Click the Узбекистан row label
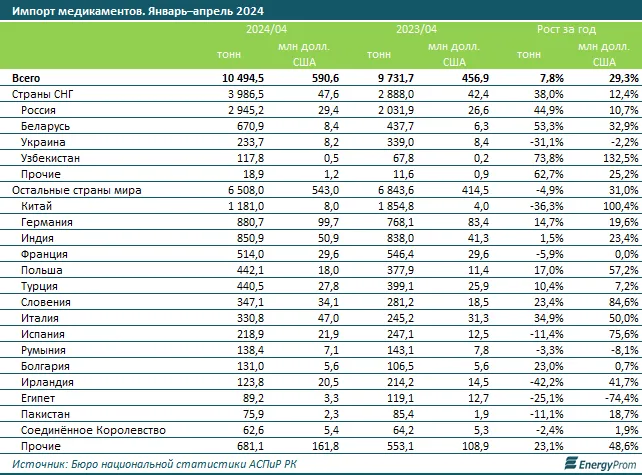This screenshot has width=642, height=475. [x=50, y=158]
